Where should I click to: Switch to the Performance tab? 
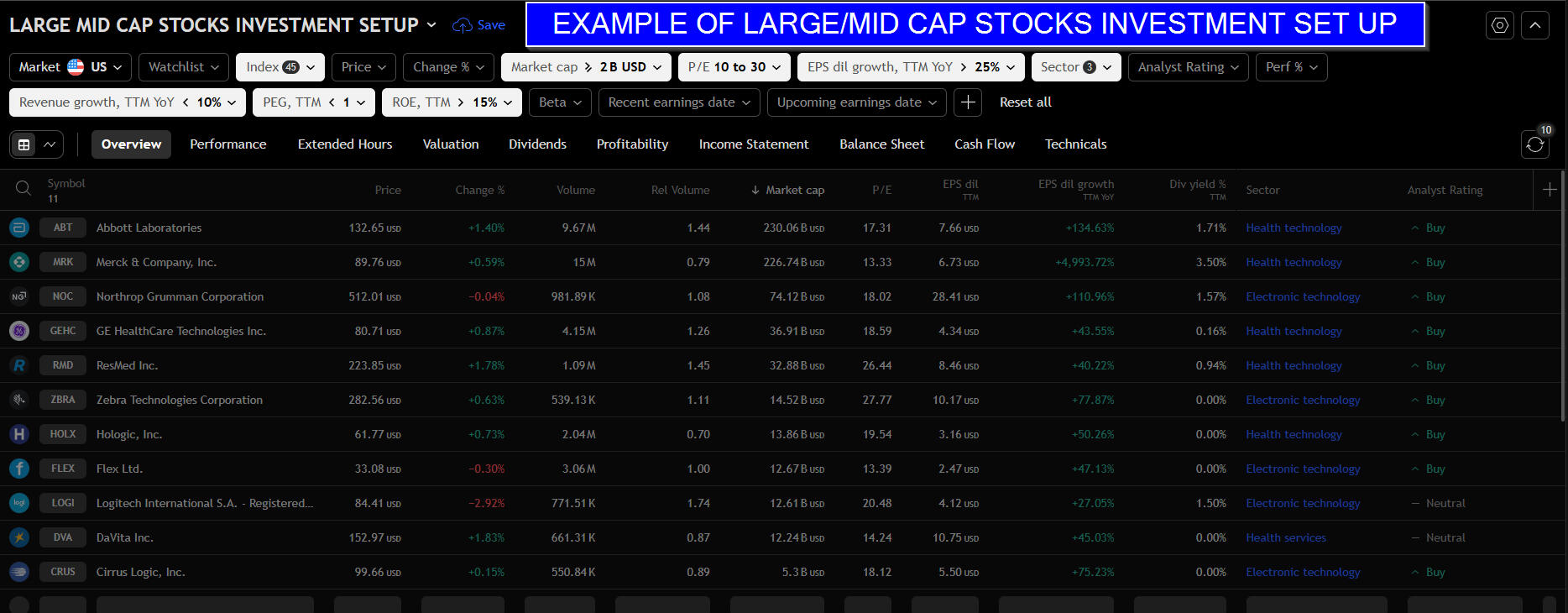point(227,144)
